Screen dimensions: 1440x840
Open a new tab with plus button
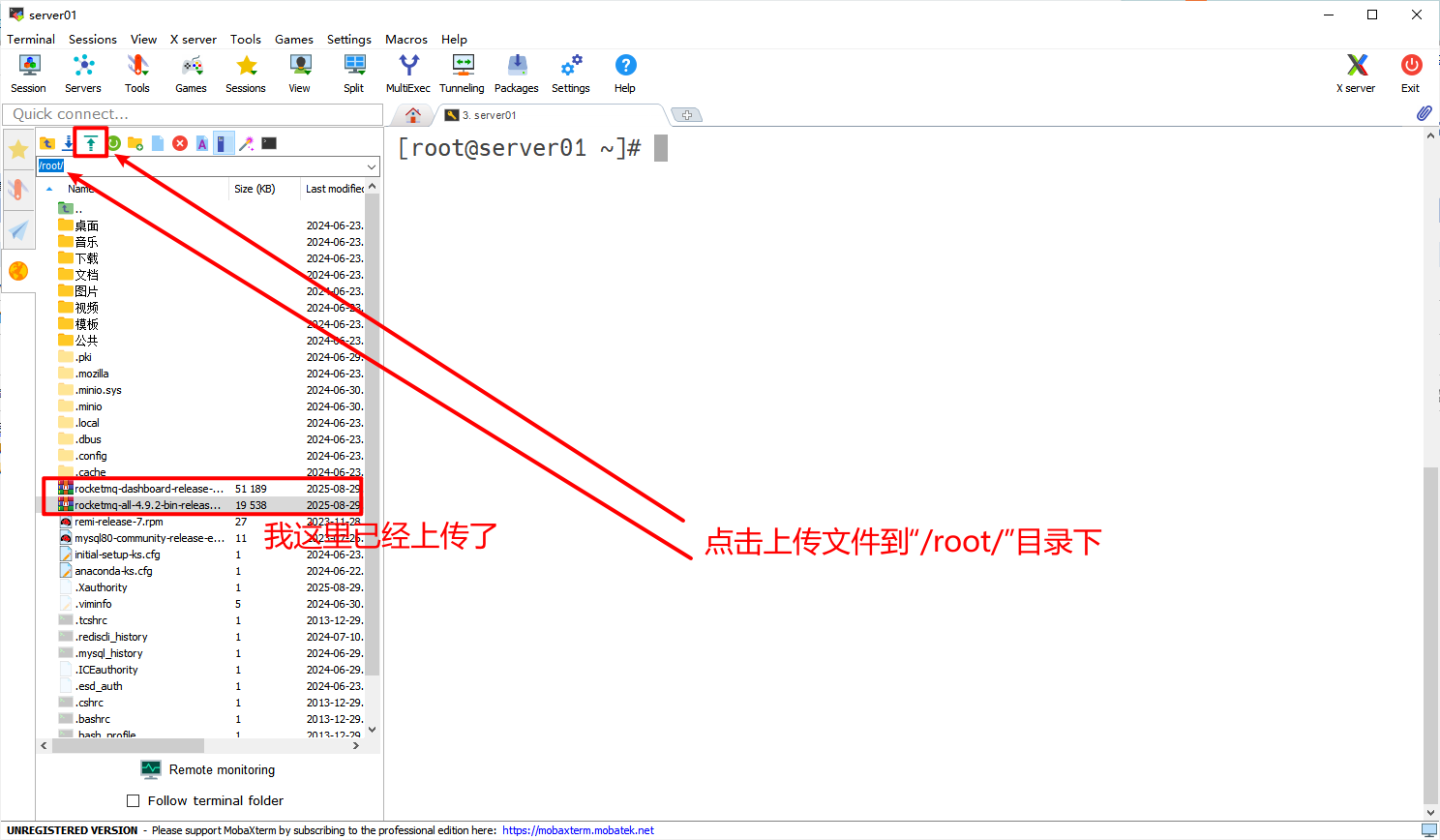point(686,115)
